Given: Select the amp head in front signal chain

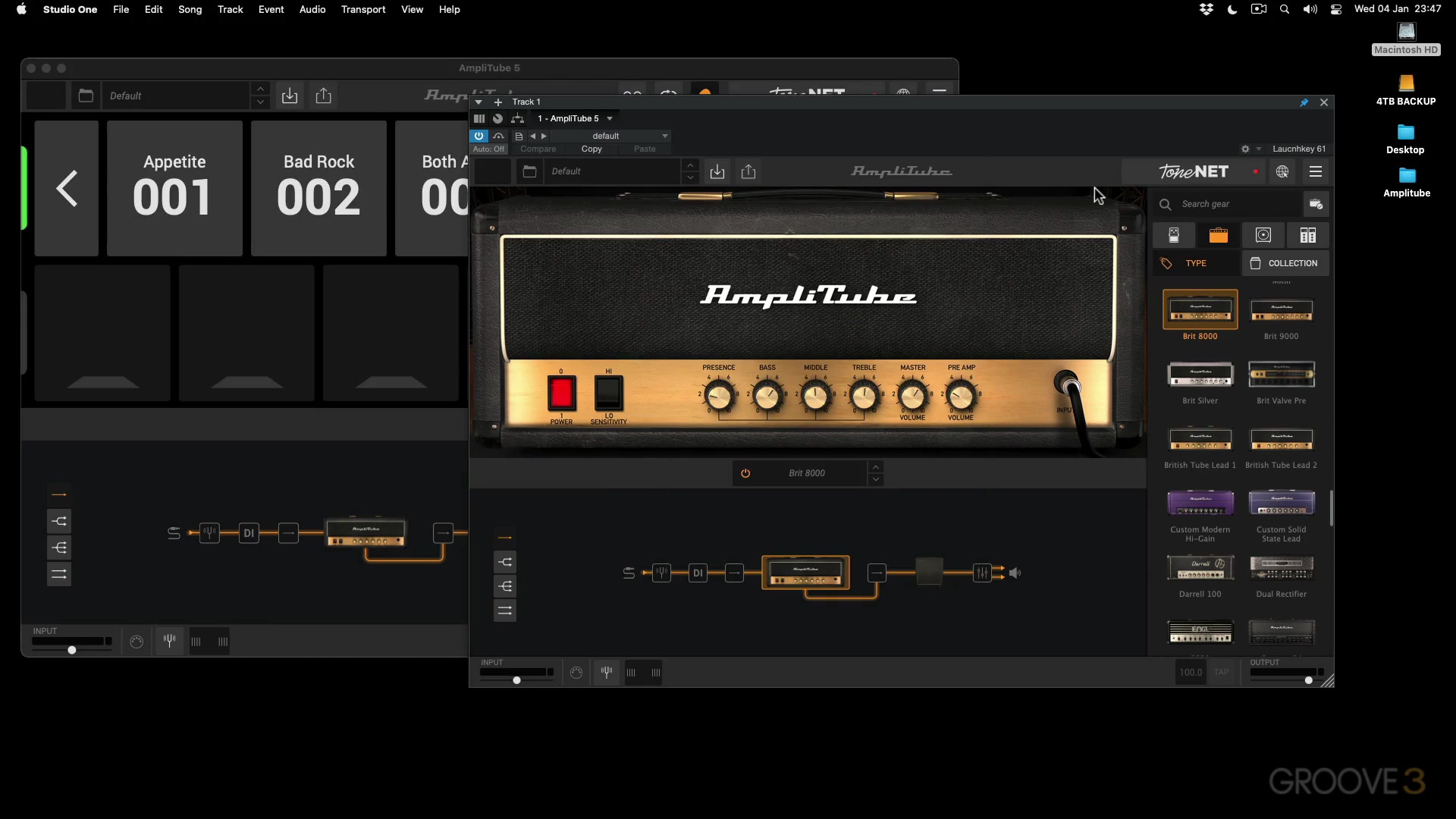Looking at the screenshot, I should point(805,573).
